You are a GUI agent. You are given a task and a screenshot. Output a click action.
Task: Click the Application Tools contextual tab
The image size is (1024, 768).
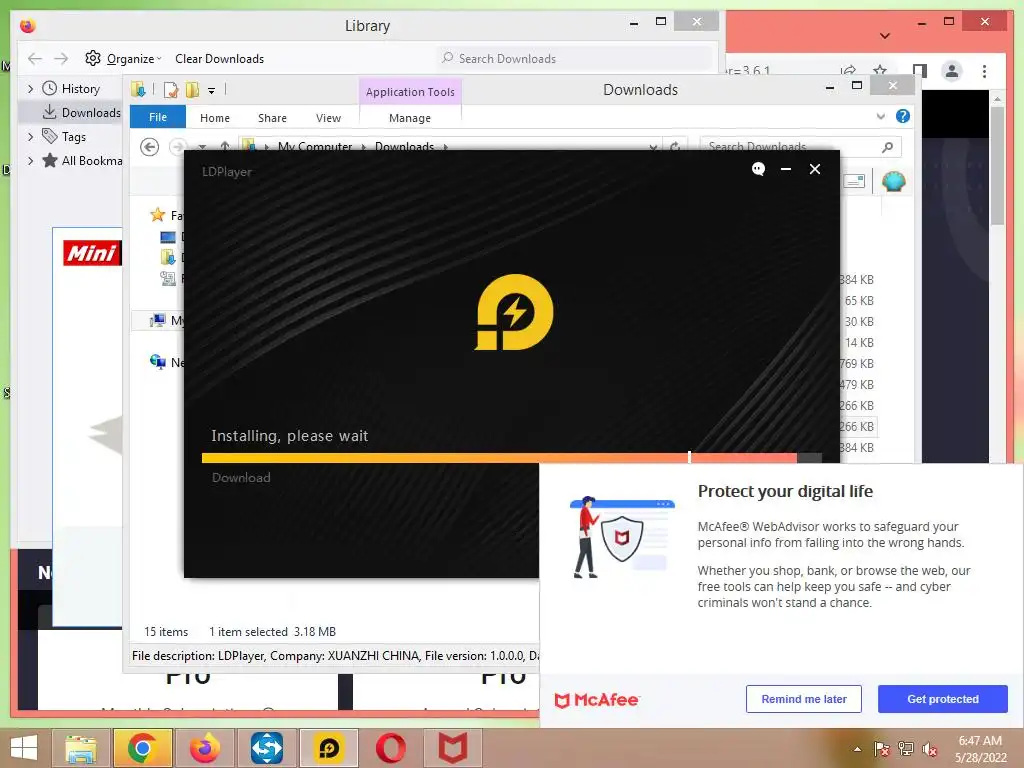pos(410,91)
